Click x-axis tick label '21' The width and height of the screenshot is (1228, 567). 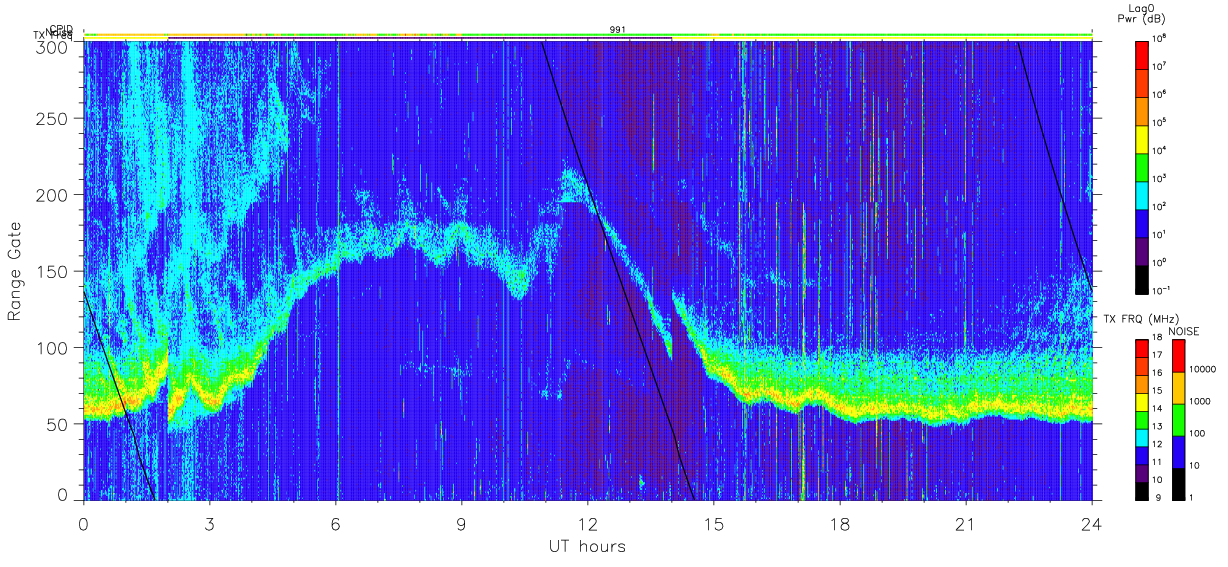[x=966, y=524]
